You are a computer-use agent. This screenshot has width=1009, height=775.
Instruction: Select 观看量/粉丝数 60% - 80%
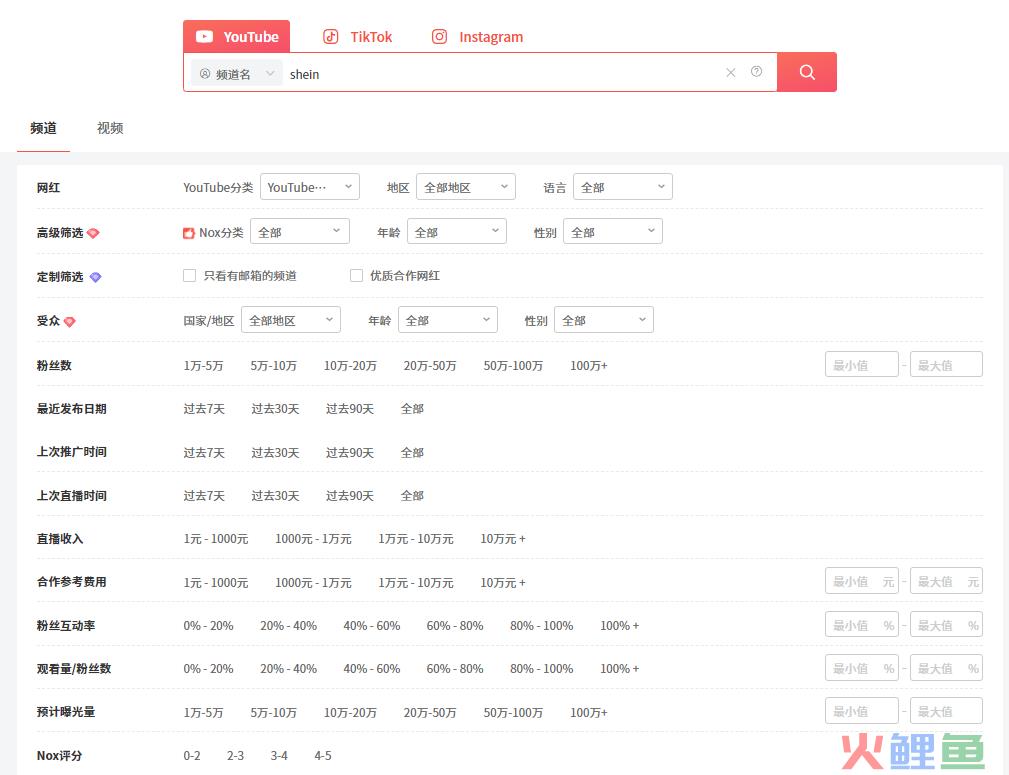tap(455, 669)
